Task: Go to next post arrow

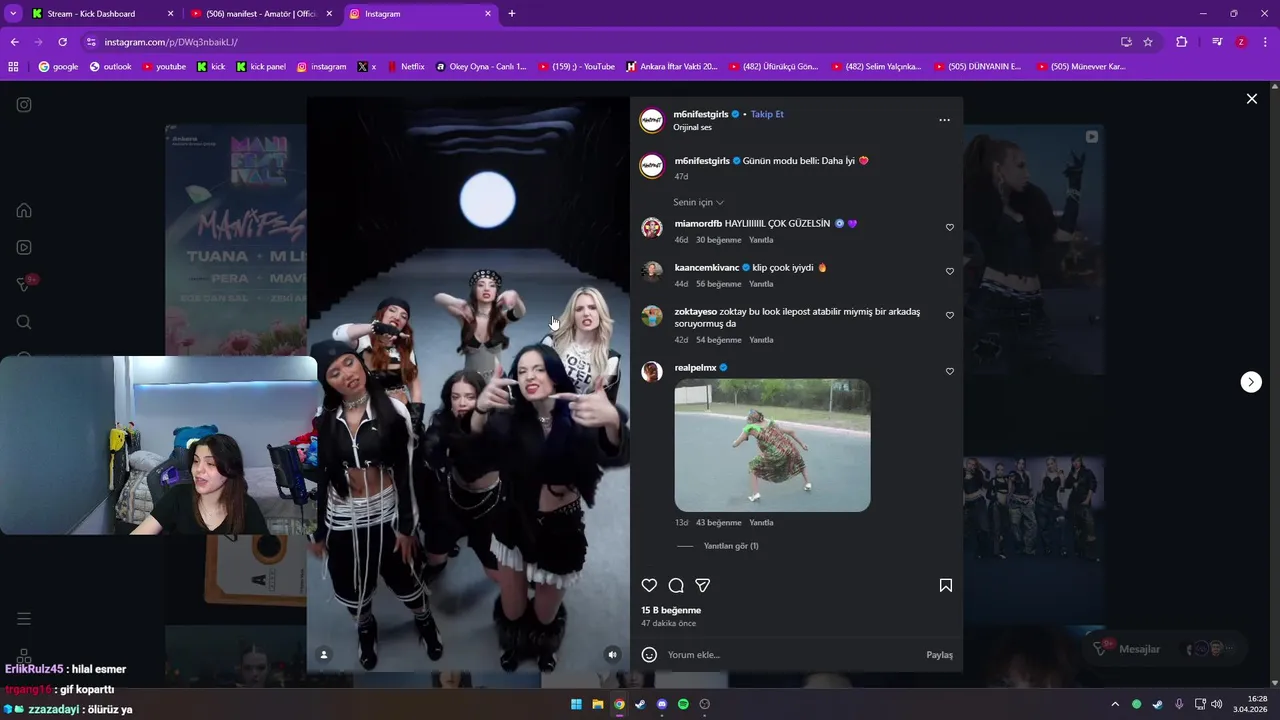Action: pos(1251,382)
